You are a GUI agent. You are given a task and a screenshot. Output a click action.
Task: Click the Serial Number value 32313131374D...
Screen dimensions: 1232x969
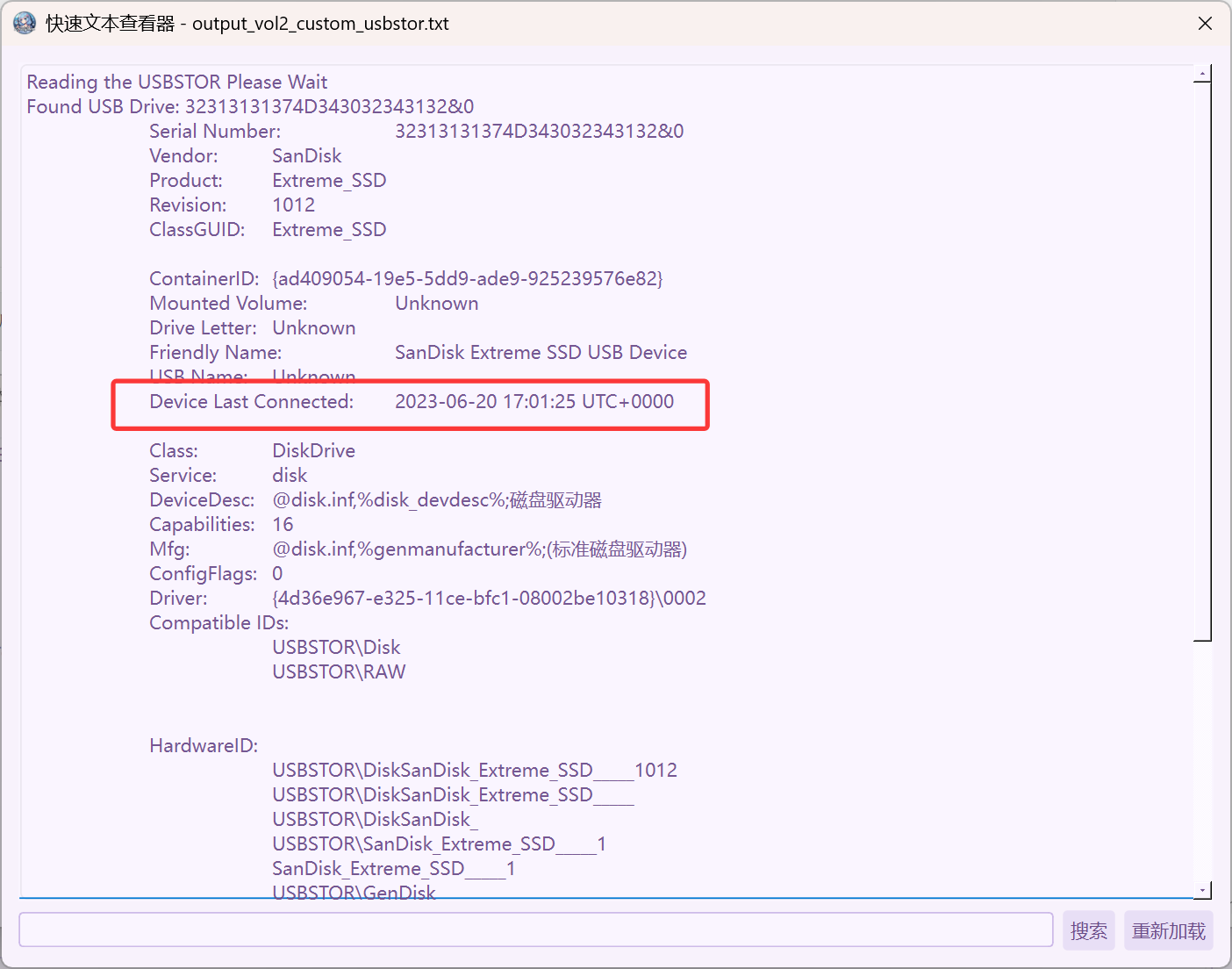point(540,131)
